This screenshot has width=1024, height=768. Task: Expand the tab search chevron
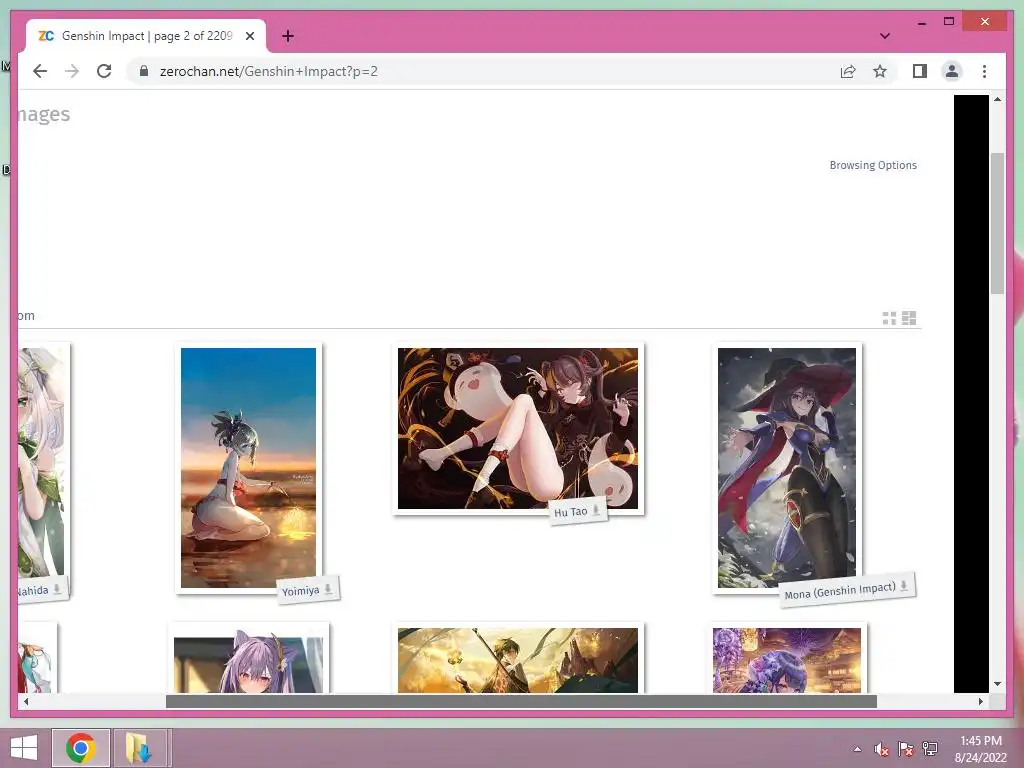[885, 36]
